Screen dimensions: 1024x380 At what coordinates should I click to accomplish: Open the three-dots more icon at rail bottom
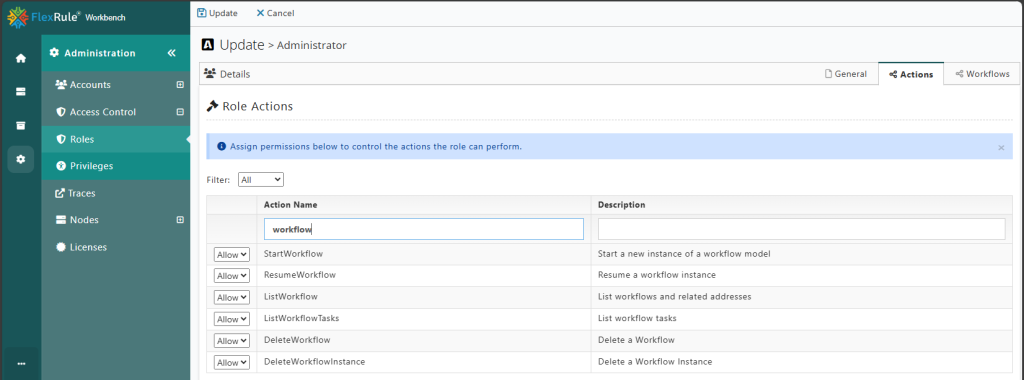pos(21,364)
